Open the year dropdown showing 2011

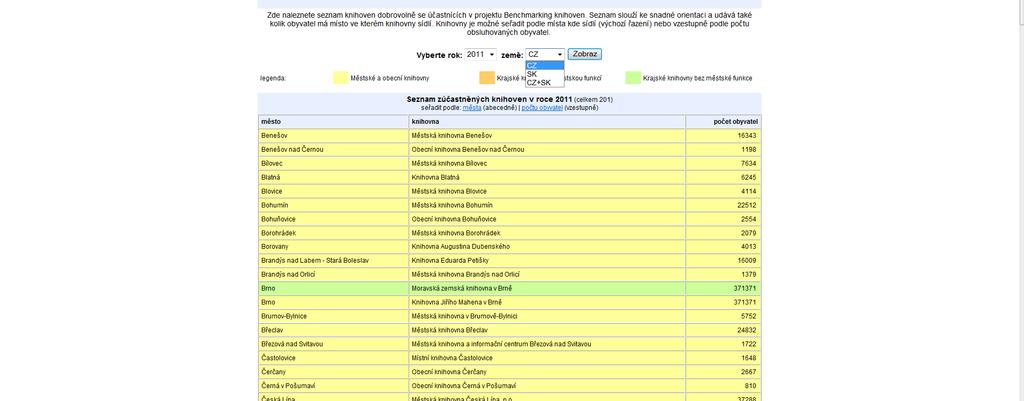tap(481, 55)
